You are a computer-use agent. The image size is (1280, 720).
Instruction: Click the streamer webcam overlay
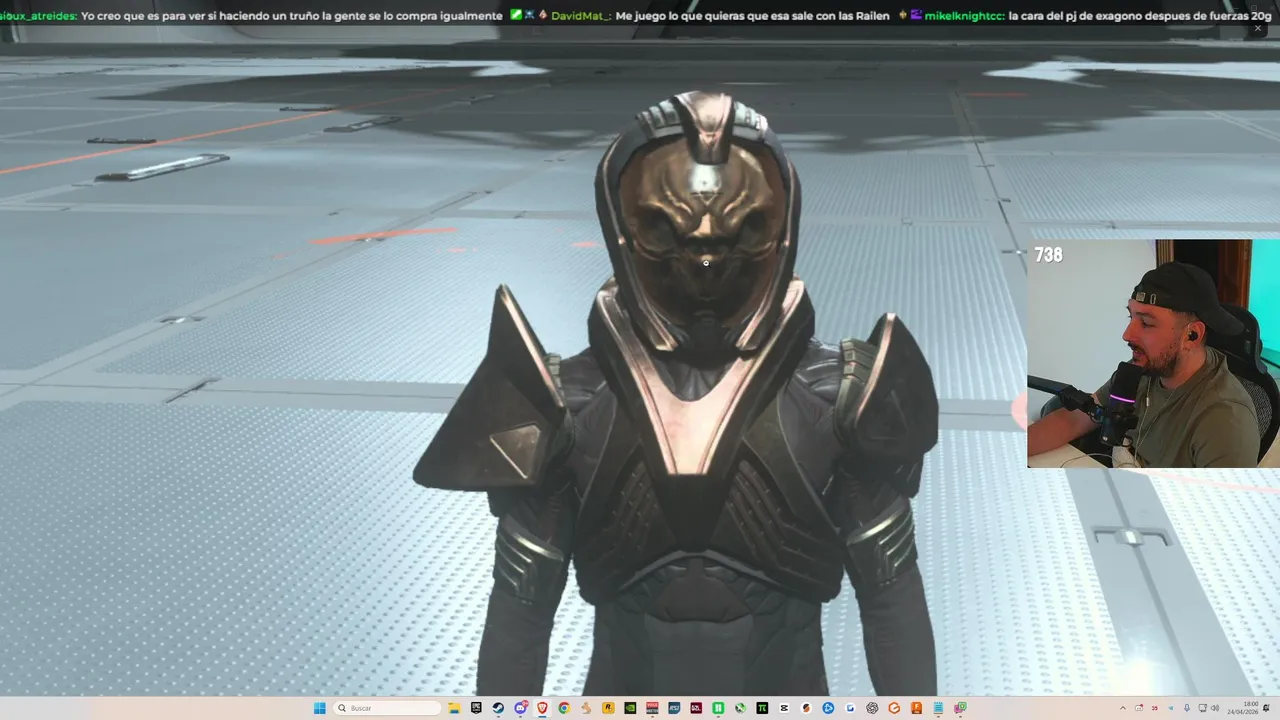click(x=1153, y=353)
